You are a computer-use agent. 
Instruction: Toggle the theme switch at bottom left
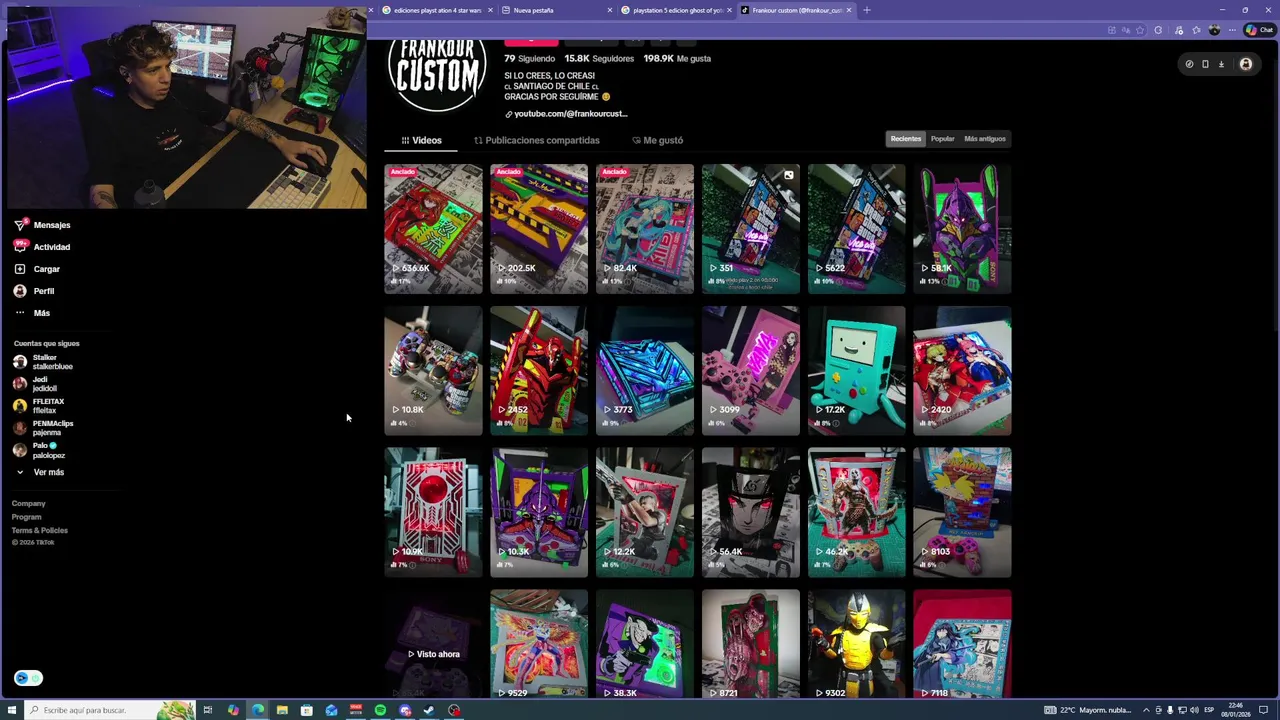28,678
